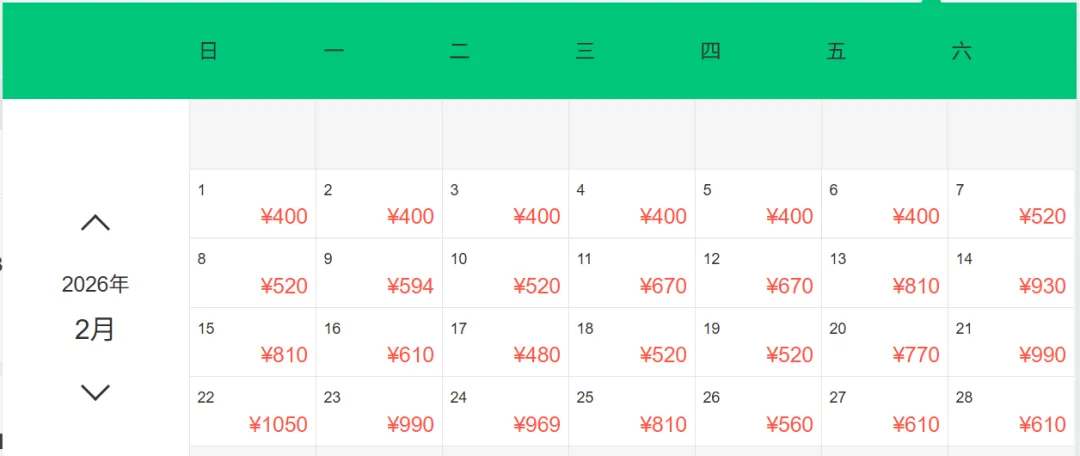Click the 六 Saturday column header
Screen dimensions: 1080x456
[962, 52]
